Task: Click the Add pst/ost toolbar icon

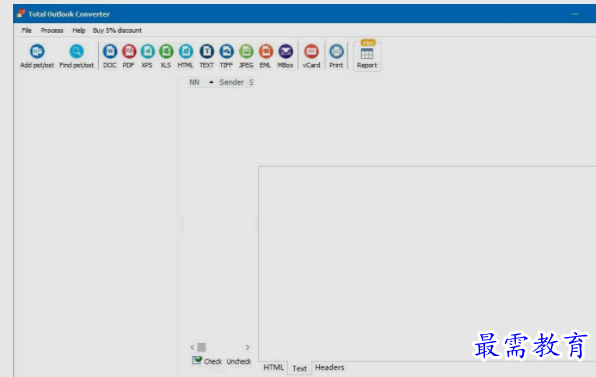Action: 37,56
